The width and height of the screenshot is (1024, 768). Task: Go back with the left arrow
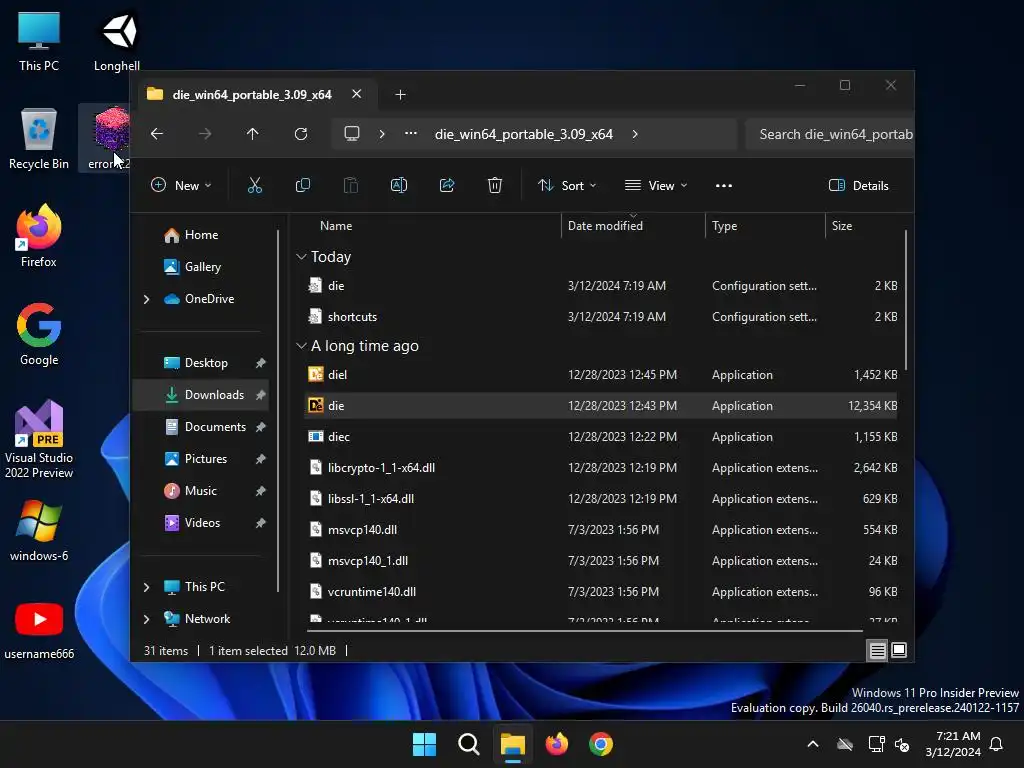tap(157, 134)
